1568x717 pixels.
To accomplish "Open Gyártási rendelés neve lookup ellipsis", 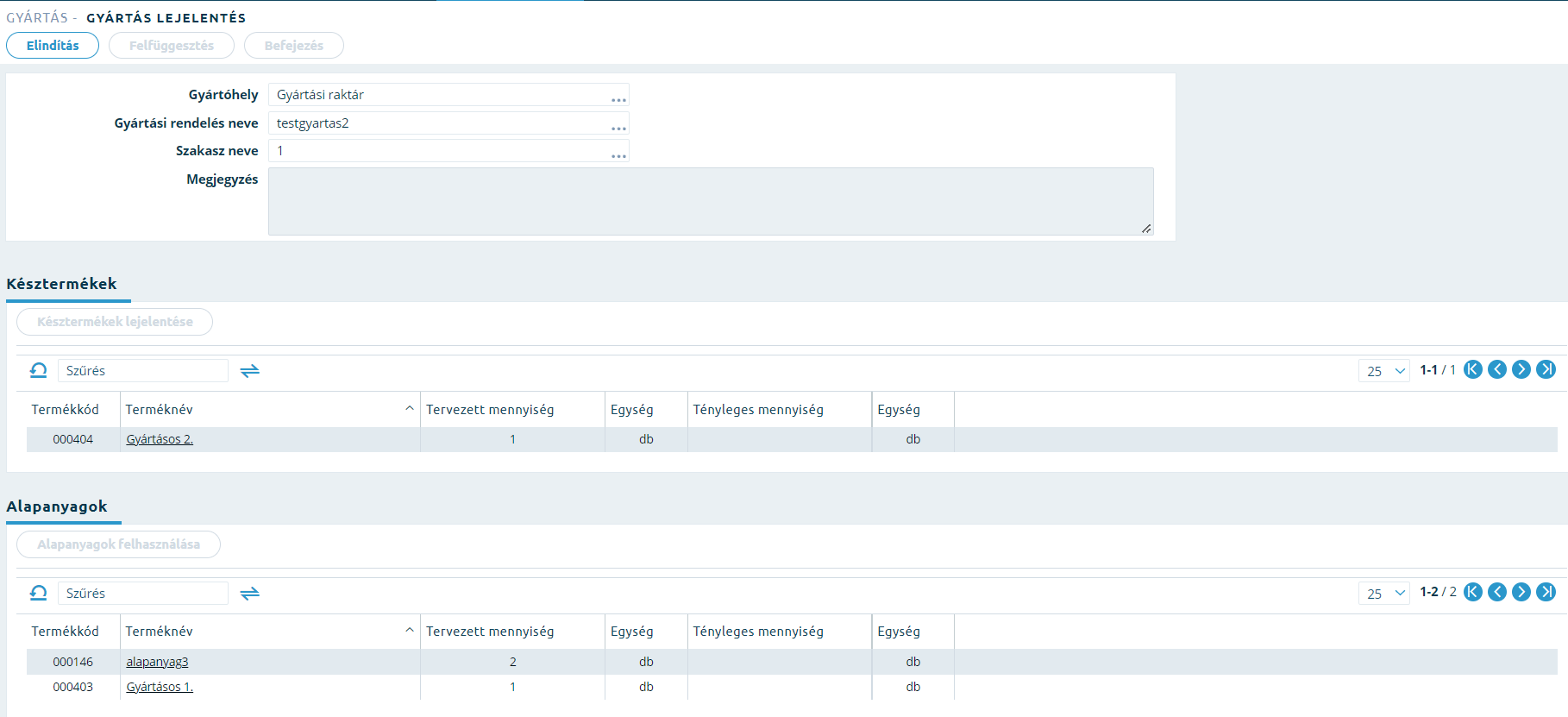I will pos(618,128).
